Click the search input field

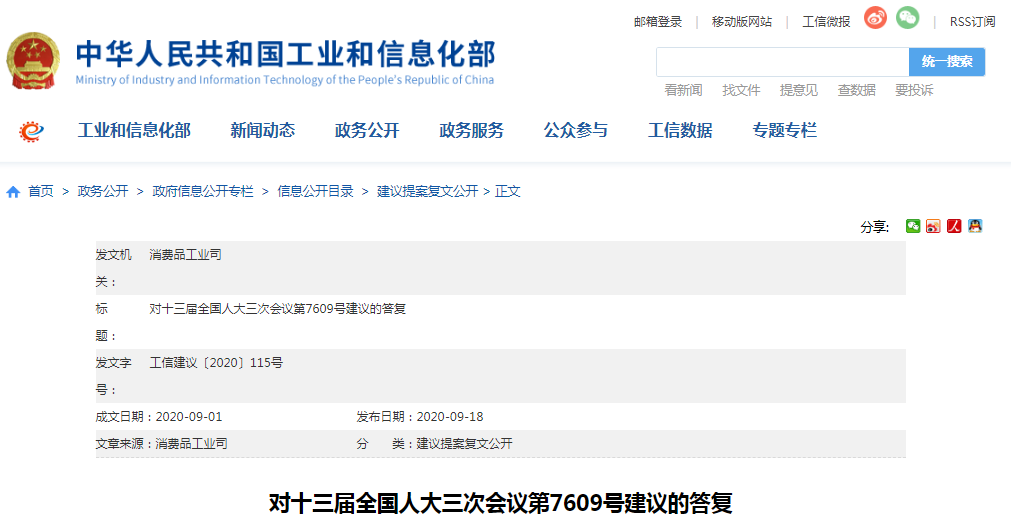click(x=783, y=62)
